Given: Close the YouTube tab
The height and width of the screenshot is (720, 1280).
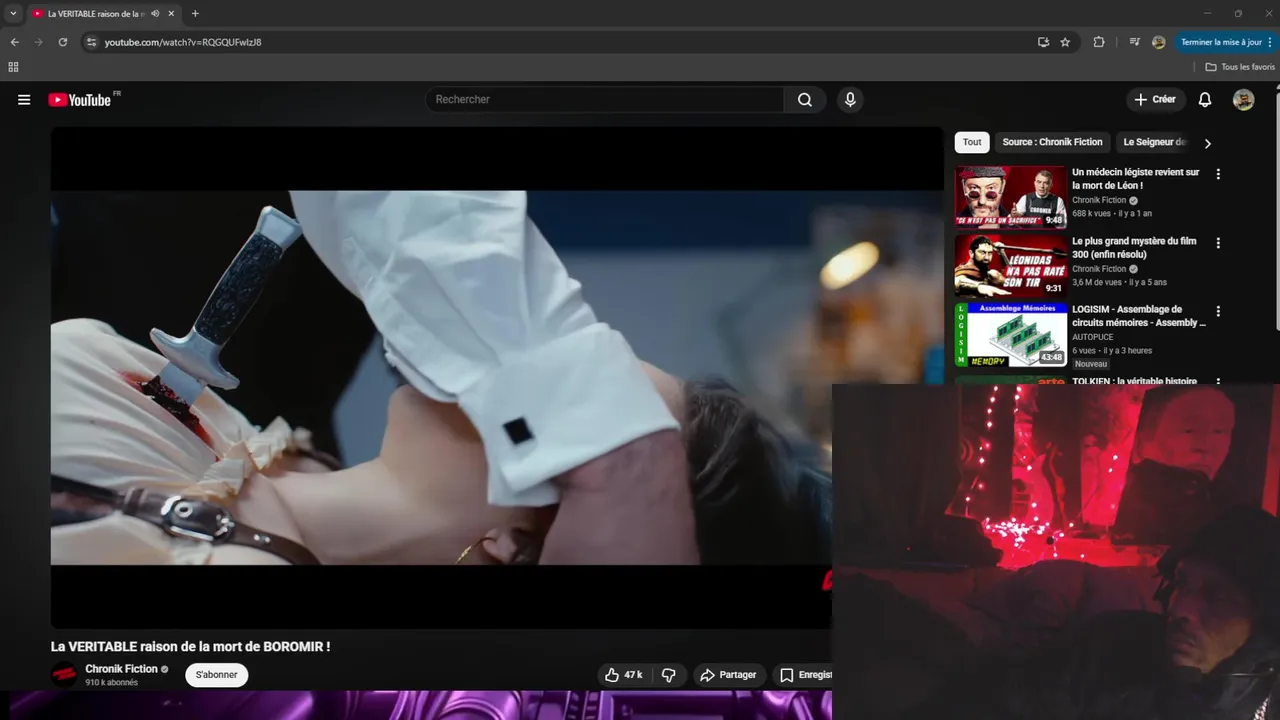Looking at the screenshot, I should (x=171, y=14).
